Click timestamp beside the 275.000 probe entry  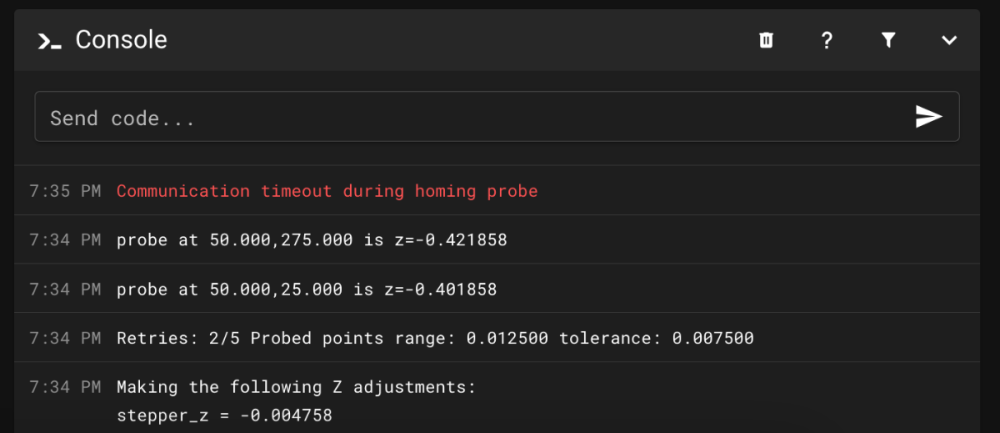[65, 240]
